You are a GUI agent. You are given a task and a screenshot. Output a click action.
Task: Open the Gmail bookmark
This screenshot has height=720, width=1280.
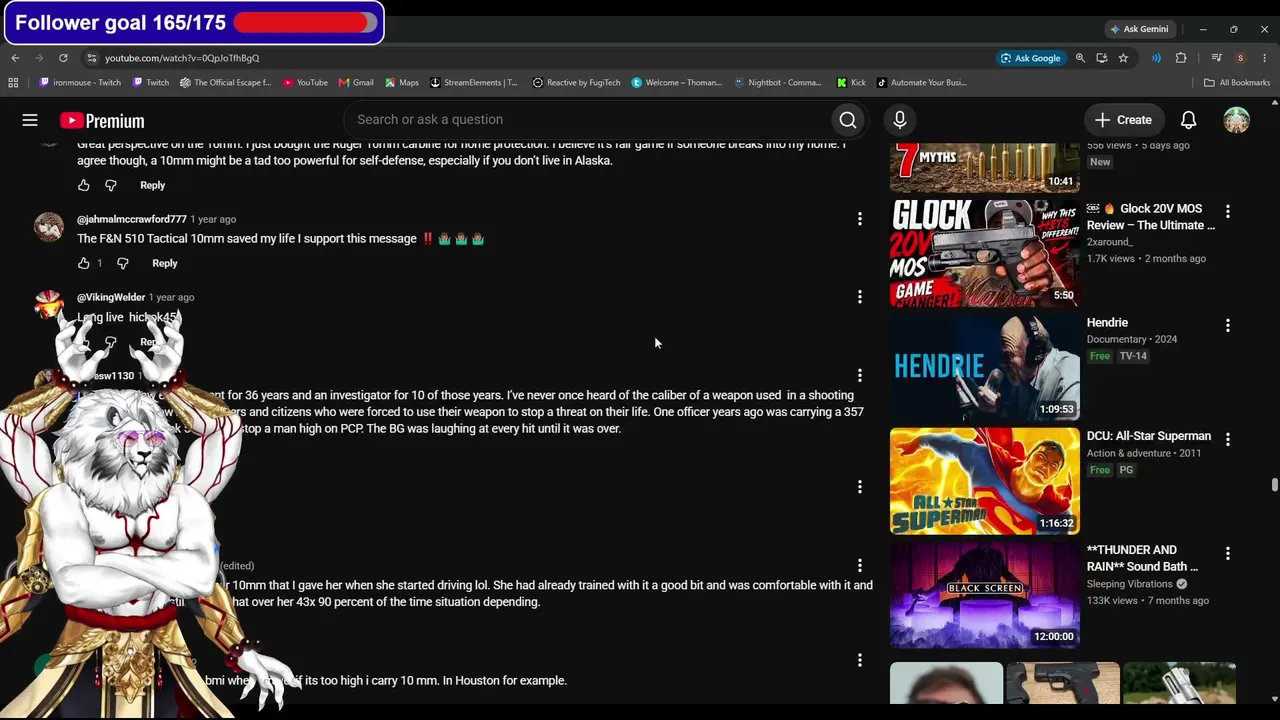(356, 83)
